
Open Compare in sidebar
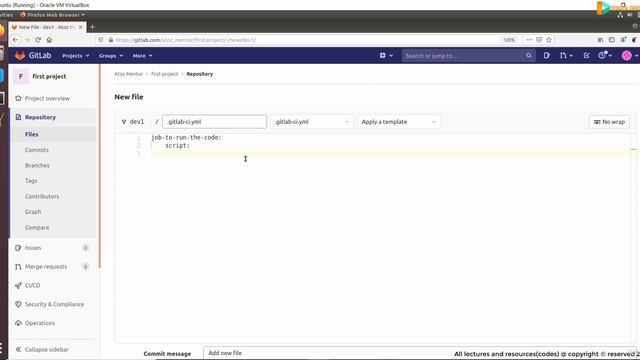click(x=37, y=227)
